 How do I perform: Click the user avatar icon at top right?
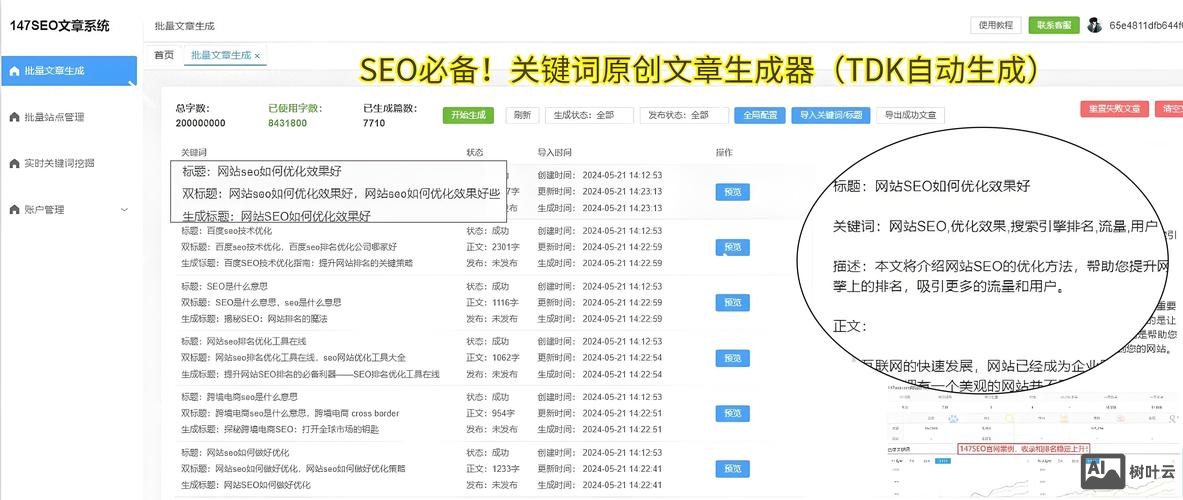(1094, 26)
